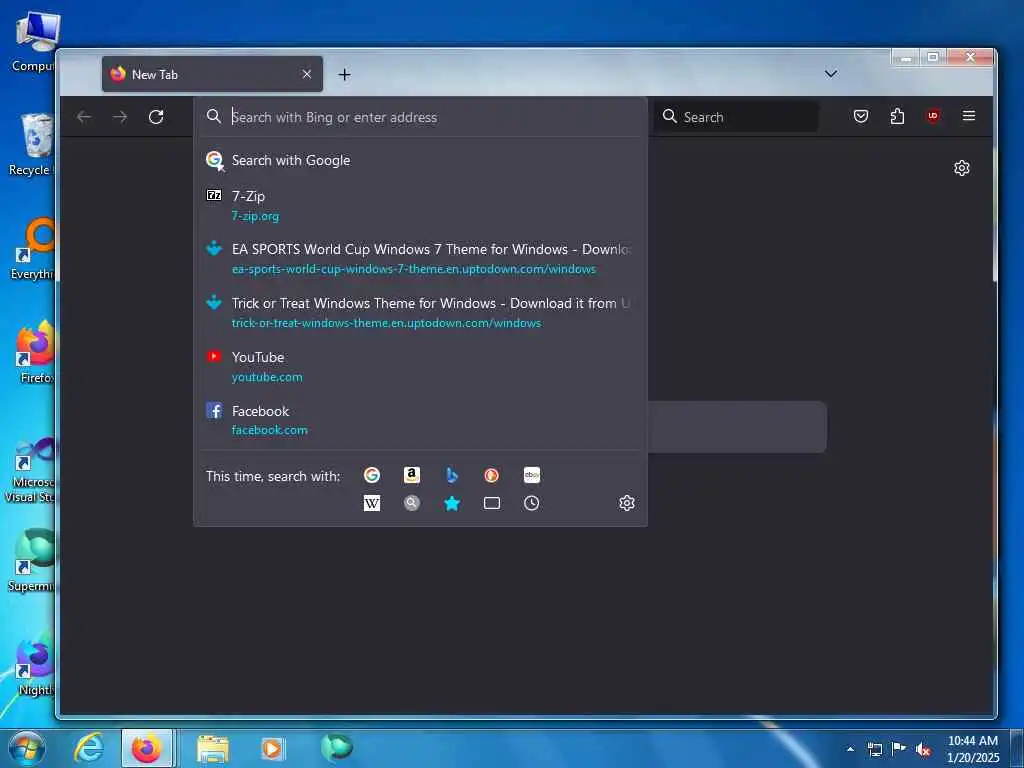The height and width of the screenshot is (768, 1024).
Task: Personalize New Tab via gear icon
Action: (961, 168)
